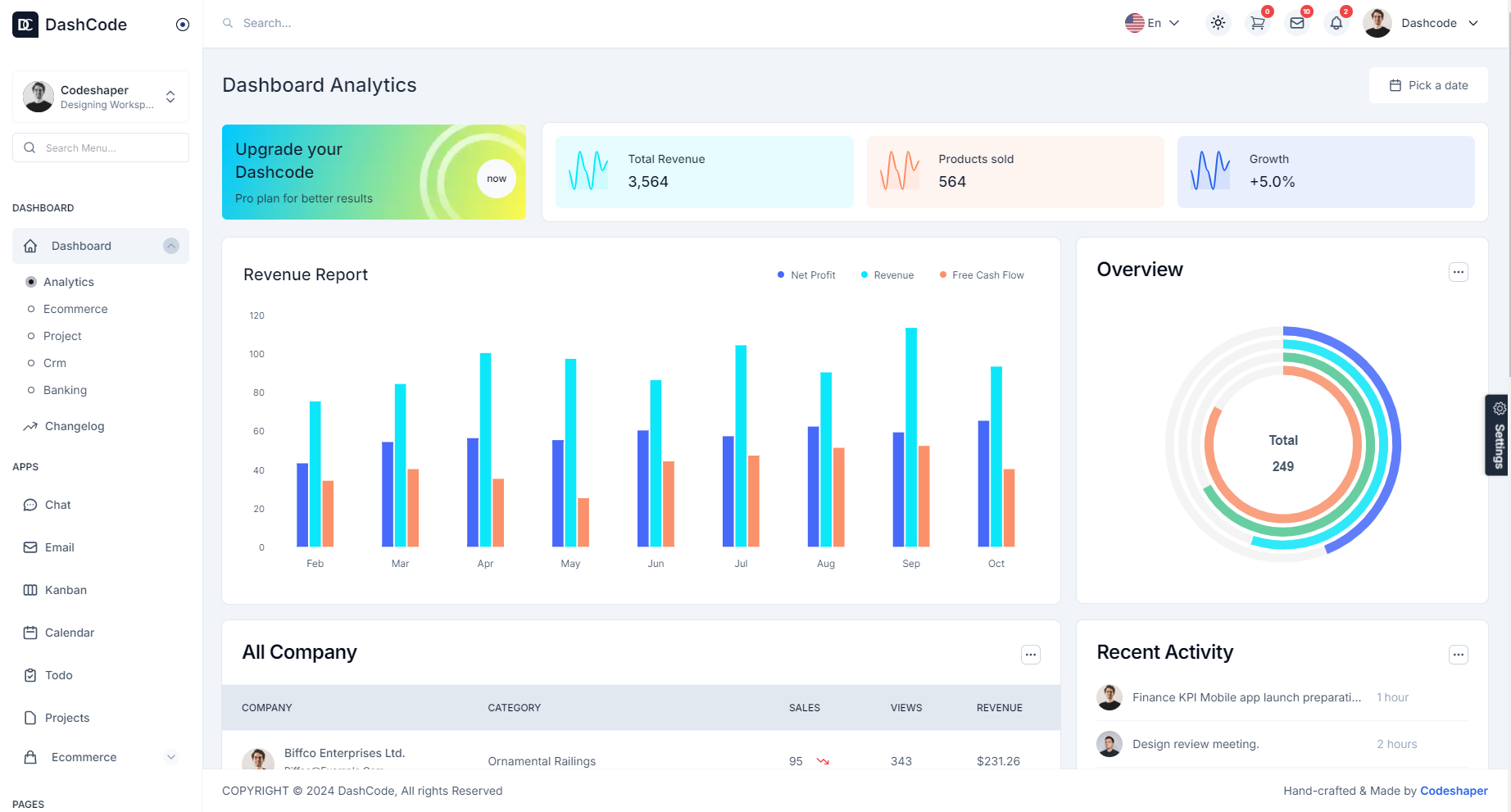Click the Ecommerce lock bag icon

pos(30,757)
